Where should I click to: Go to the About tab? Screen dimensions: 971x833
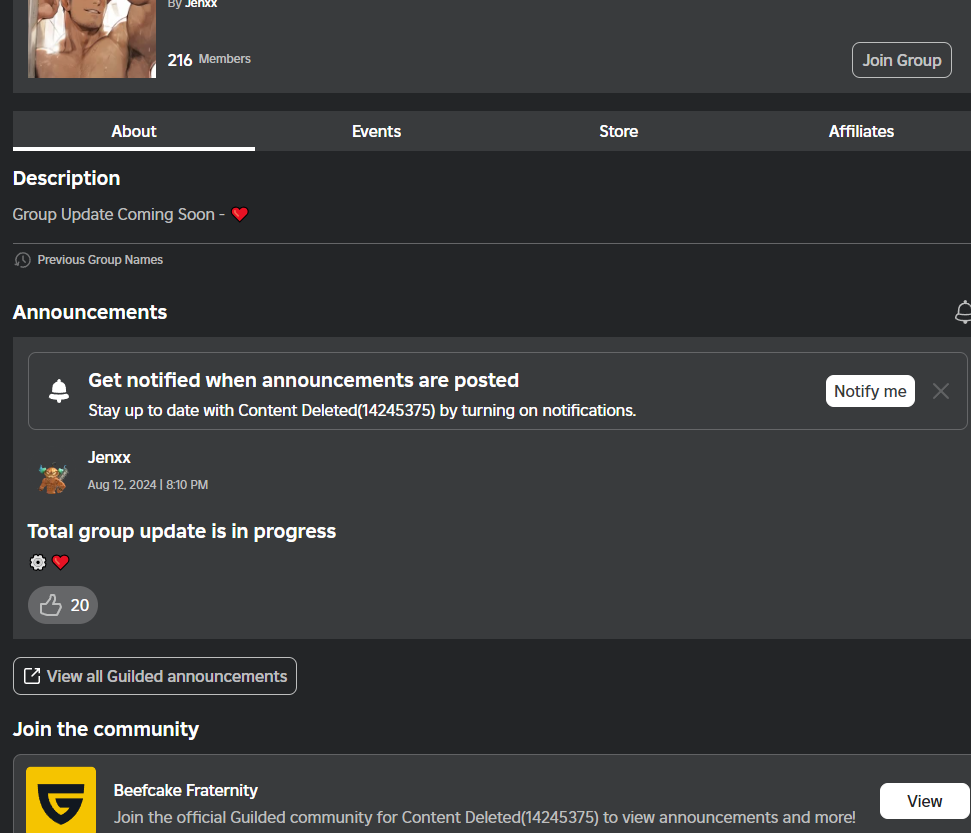coord(134,131)
